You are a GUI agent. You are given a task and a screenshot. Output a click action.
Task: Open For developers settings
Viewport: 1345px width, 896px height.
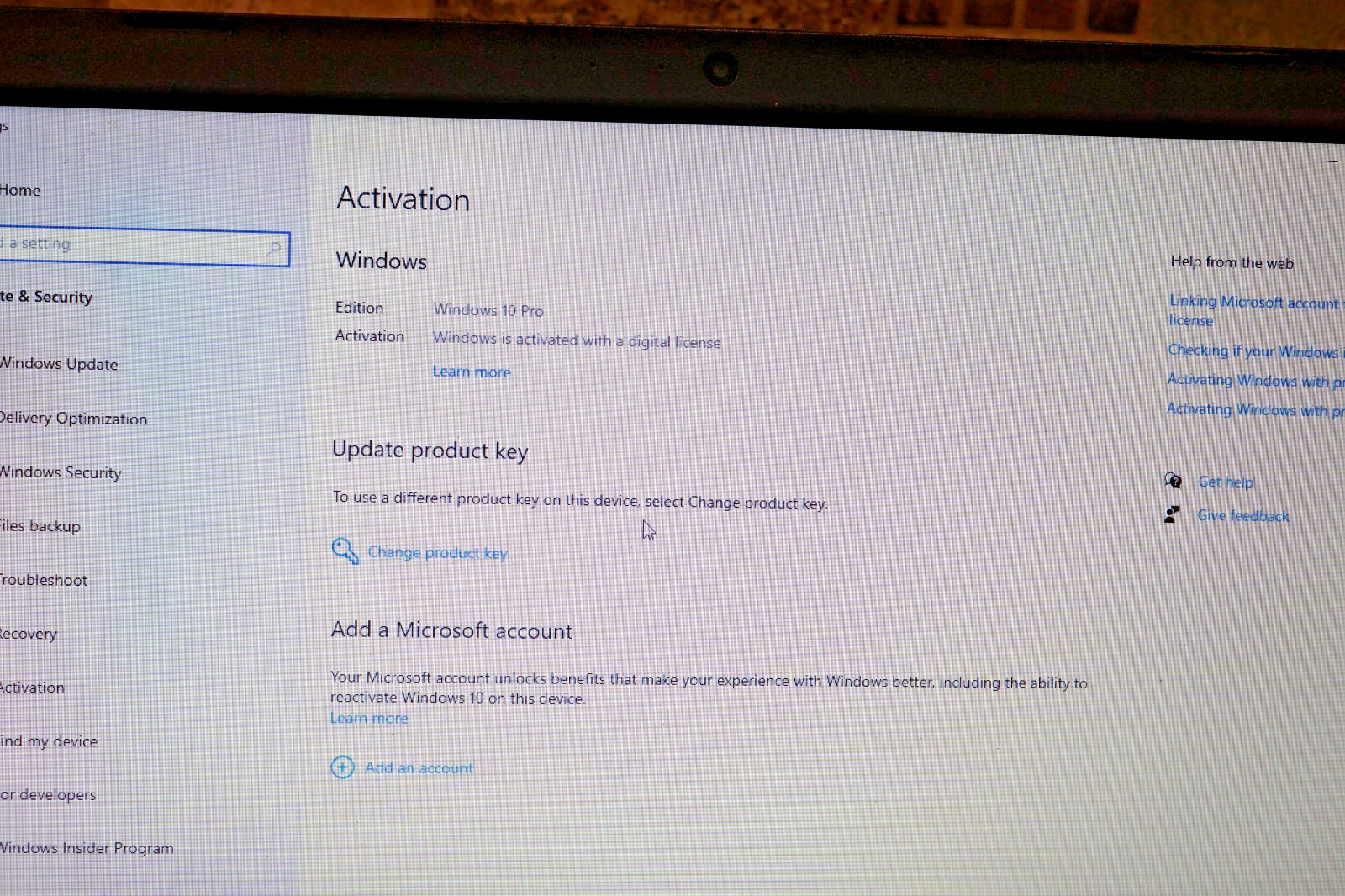[x=48, y=795]
